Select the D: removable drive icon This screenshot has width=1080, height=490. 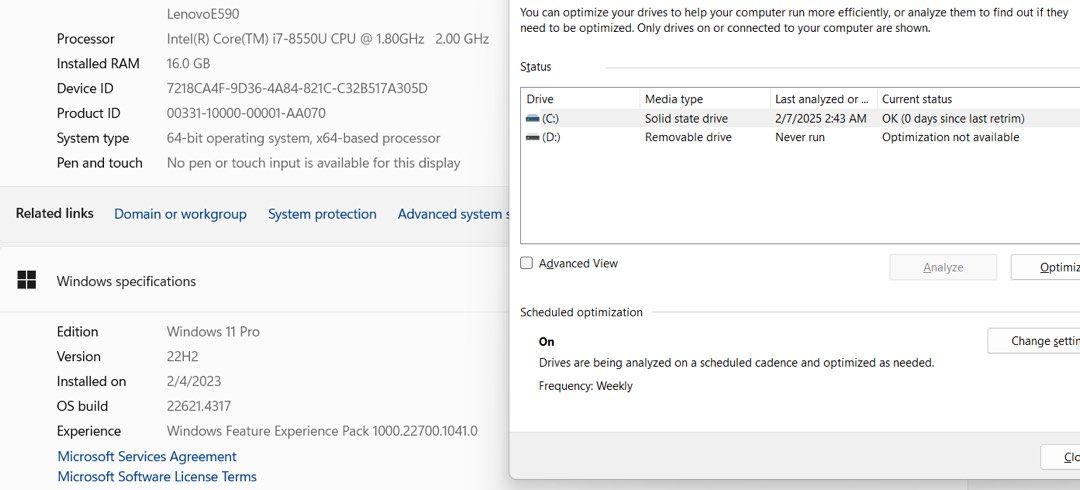(x=532, y=137)
